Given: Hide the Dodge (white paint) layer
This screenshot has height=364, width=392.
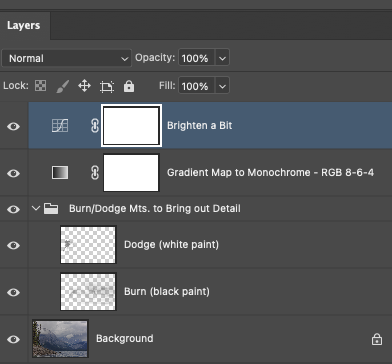Looking at the screenshot, I should pyautogui.click(x=13, y=245).
